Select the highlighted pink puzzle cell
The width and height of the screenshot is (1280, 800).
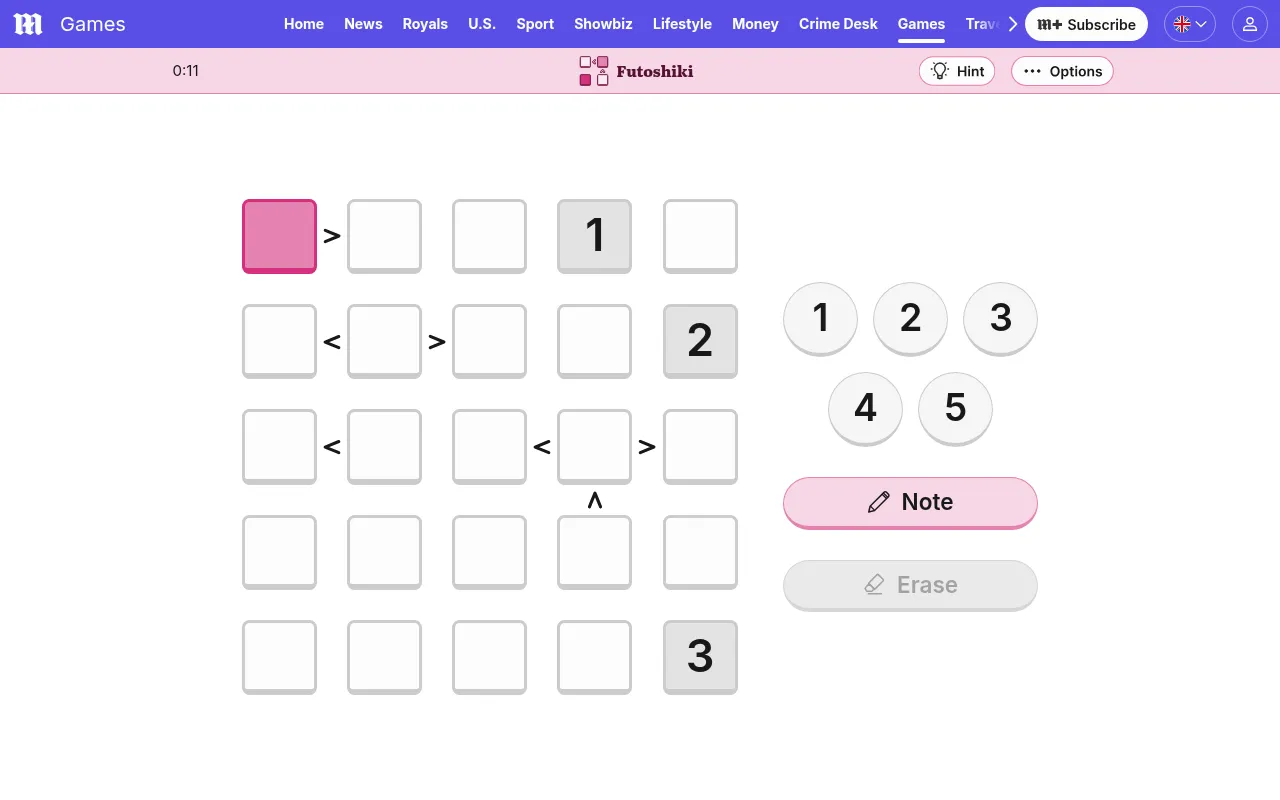[279, 236]
